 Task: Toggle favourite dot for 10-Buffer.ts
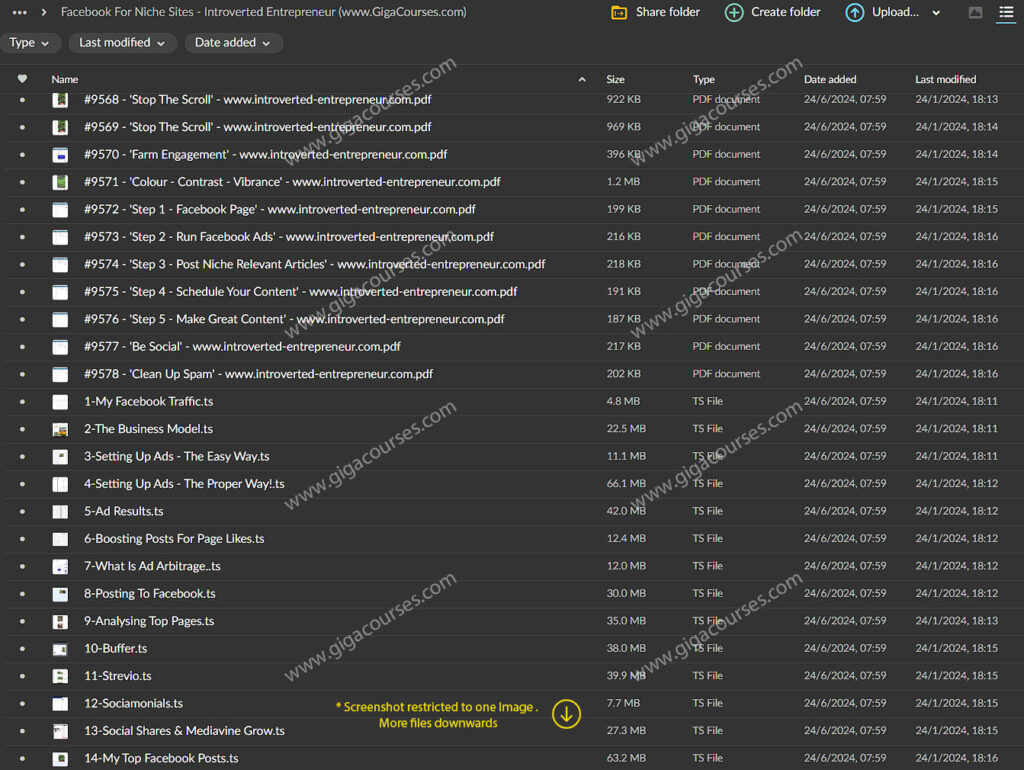[23, 649]
